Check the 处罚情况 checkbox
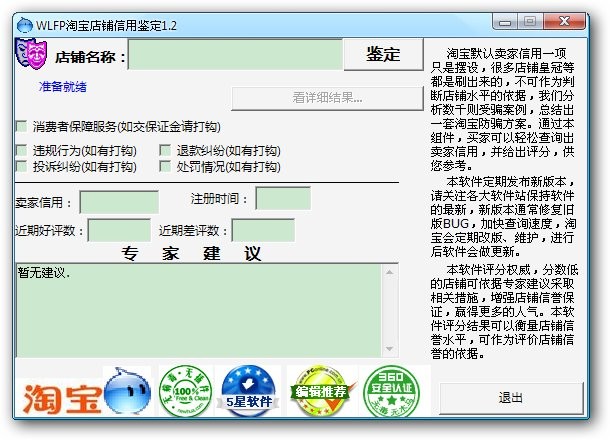The width and height of the screenshot is (610, 440). (x=165, y=166)
